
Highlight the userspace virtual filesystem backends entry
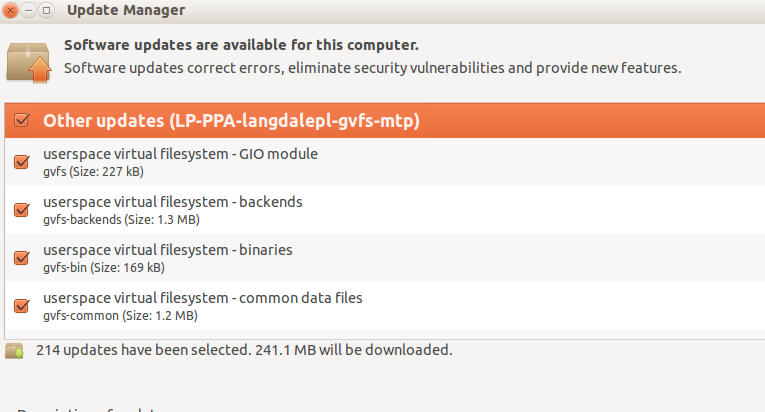click(172, 202)
